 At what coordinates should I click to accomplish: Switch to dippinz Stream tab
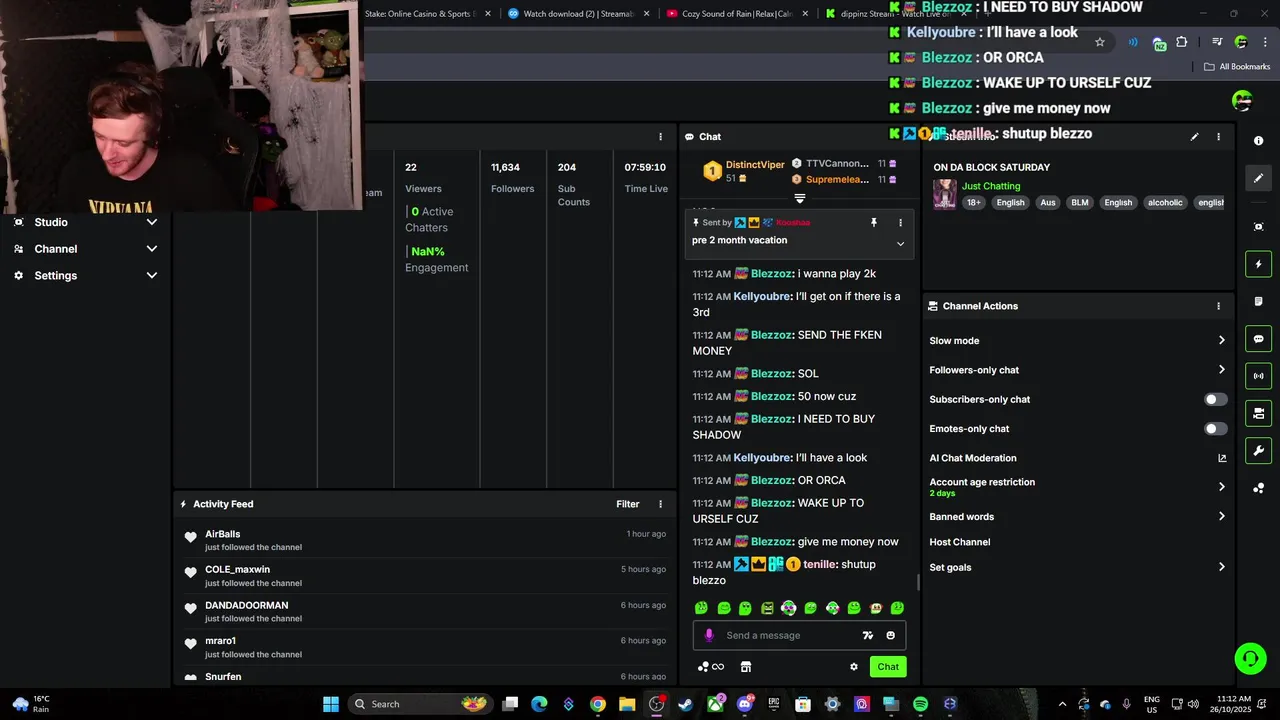pyautogui.click(x=890, y=14)
